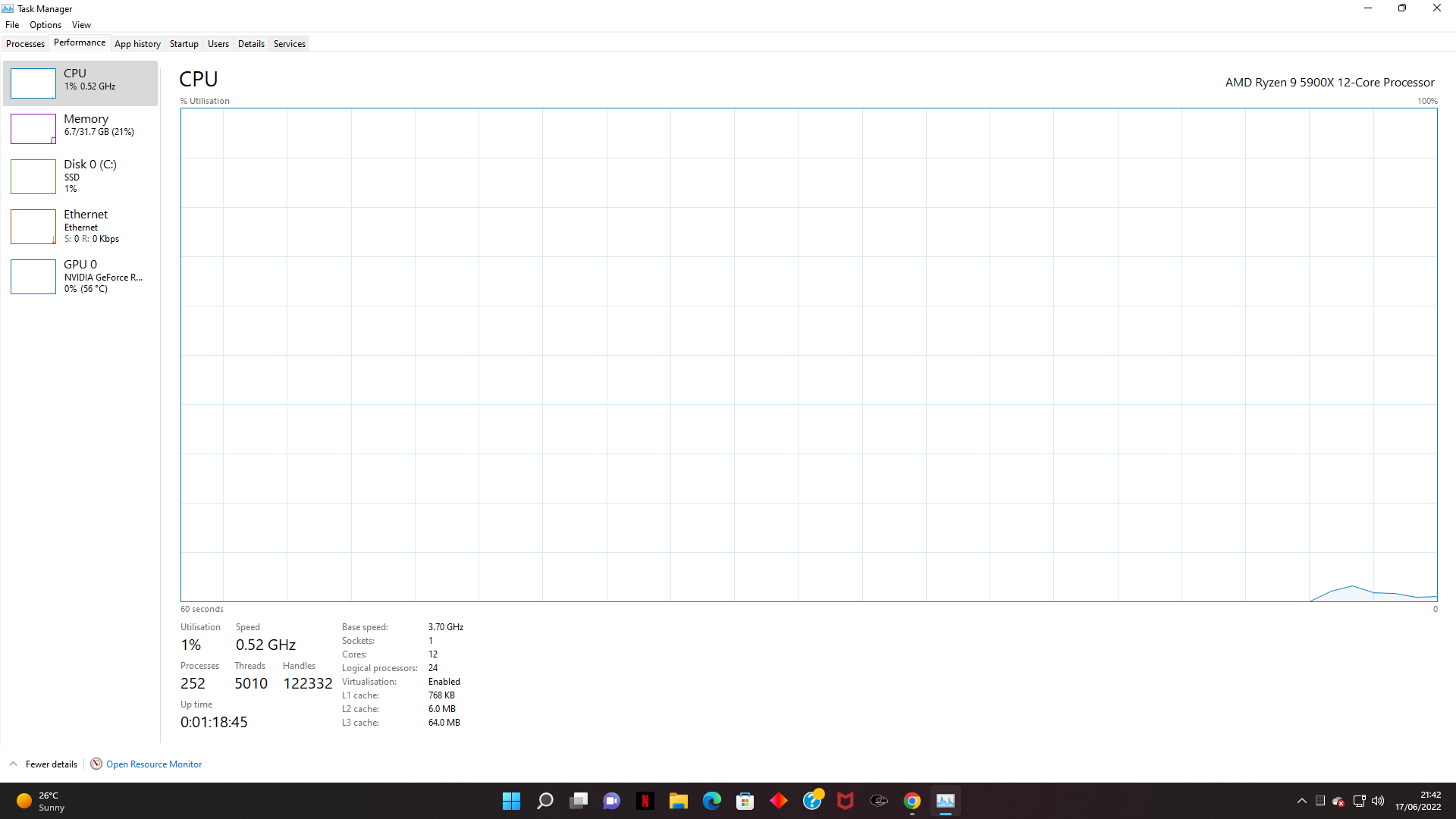
Task: Open Microsoft Edge from the taskbar
Action: click(712, 800)
